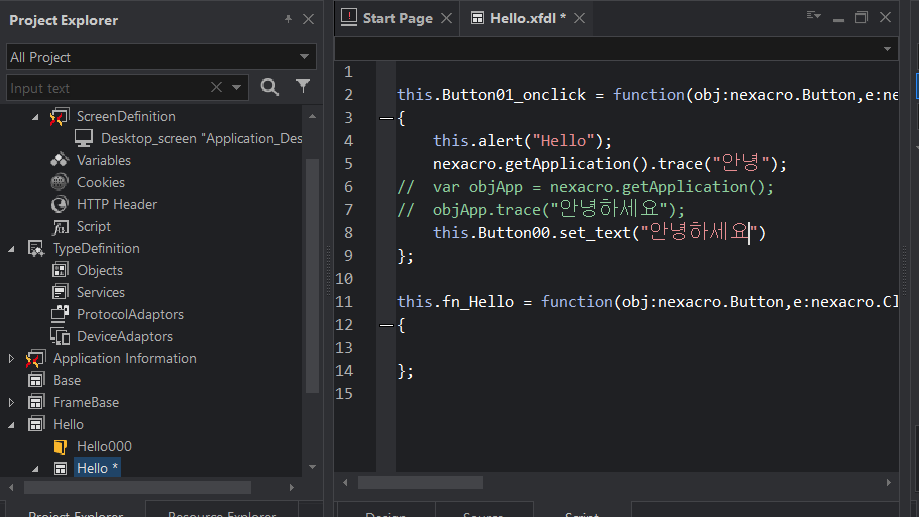Click the Project Explorer horizontal scrollbar thumb
This screenshot has width=919, height=517.
[x=137, y=487]
